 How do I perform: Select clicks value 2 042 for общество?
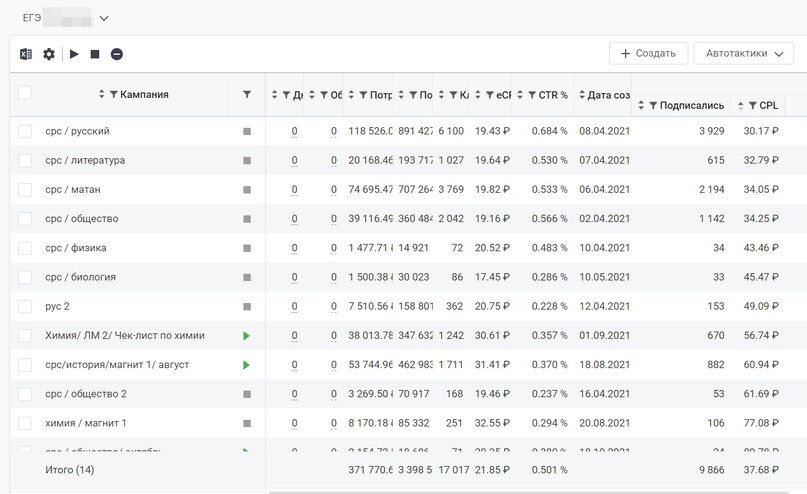451,219
